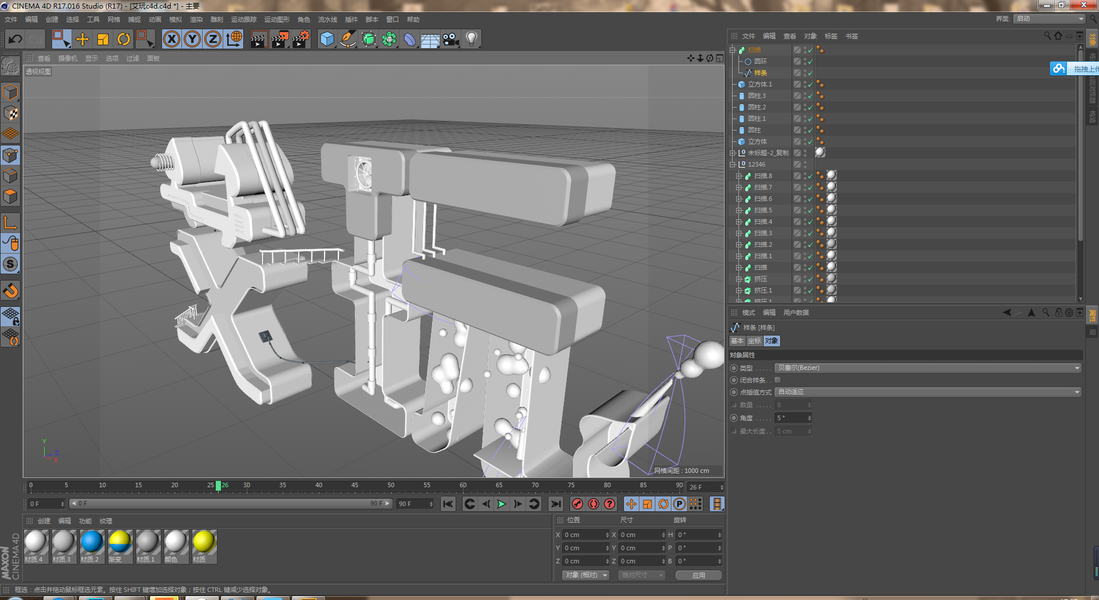Image resolution: width=1099 pixels, height=600 pixels.
Task: Open 类型 Bezier dropdown
Action: 928,367
